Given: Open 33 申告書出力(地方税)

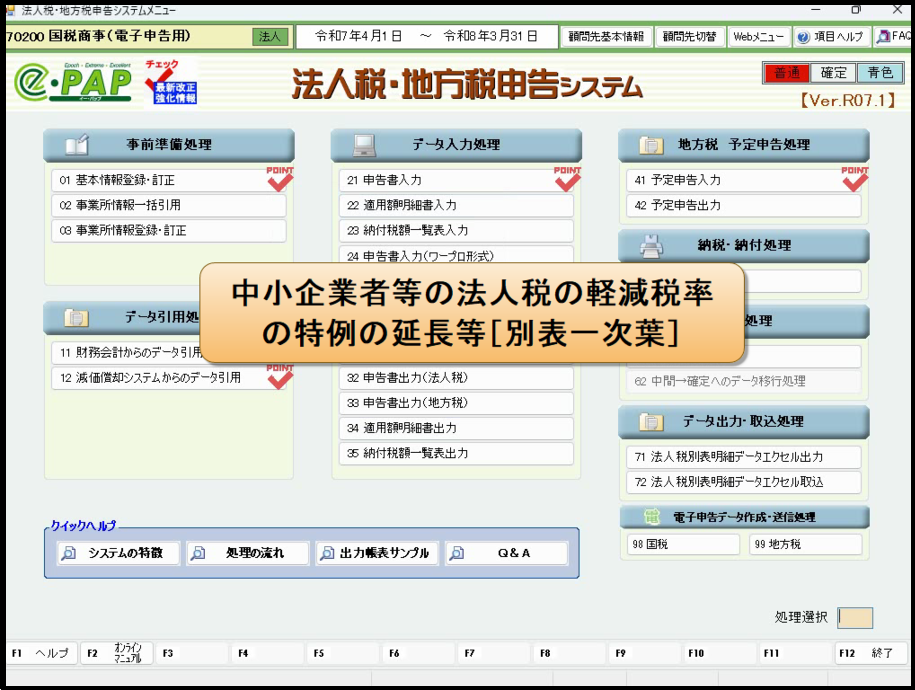Looking at the screenshot, I should (456, 403).
